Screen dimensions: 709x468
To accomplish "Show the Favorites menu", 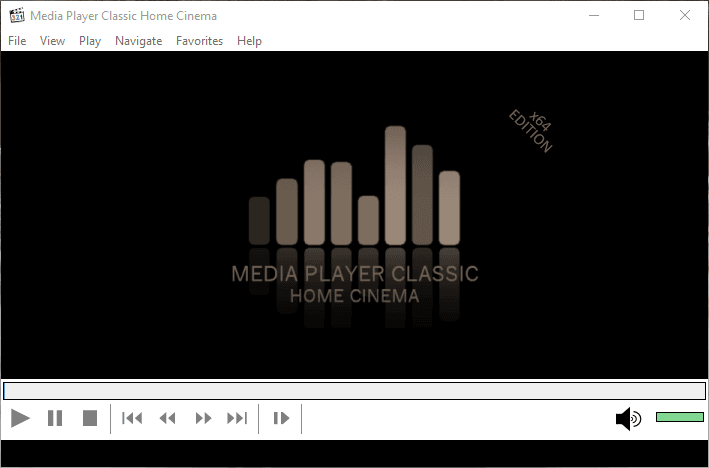I will point(199,41).
